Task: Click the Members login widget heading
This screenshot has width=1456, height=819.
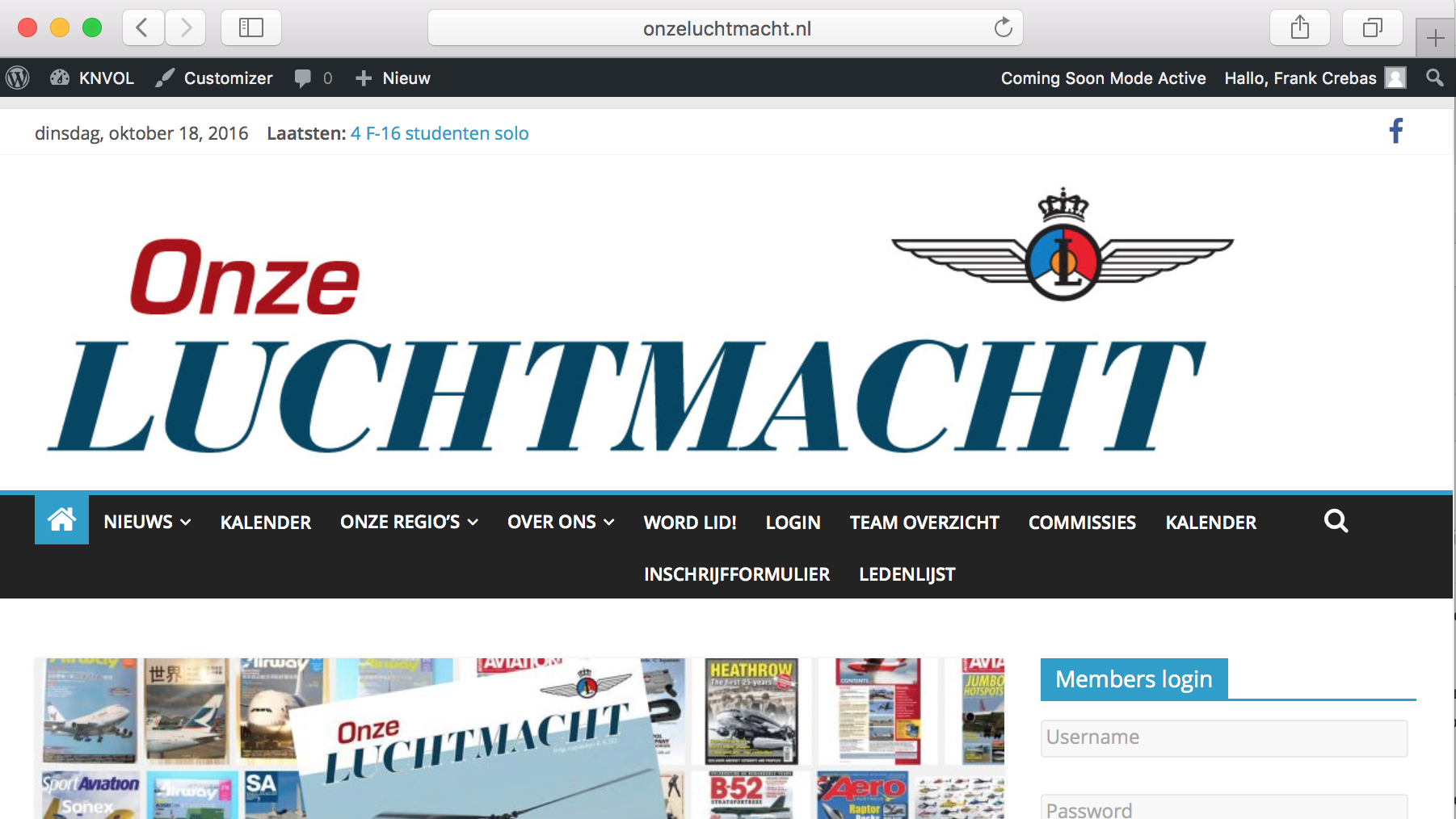Action: coord(1134,678)
